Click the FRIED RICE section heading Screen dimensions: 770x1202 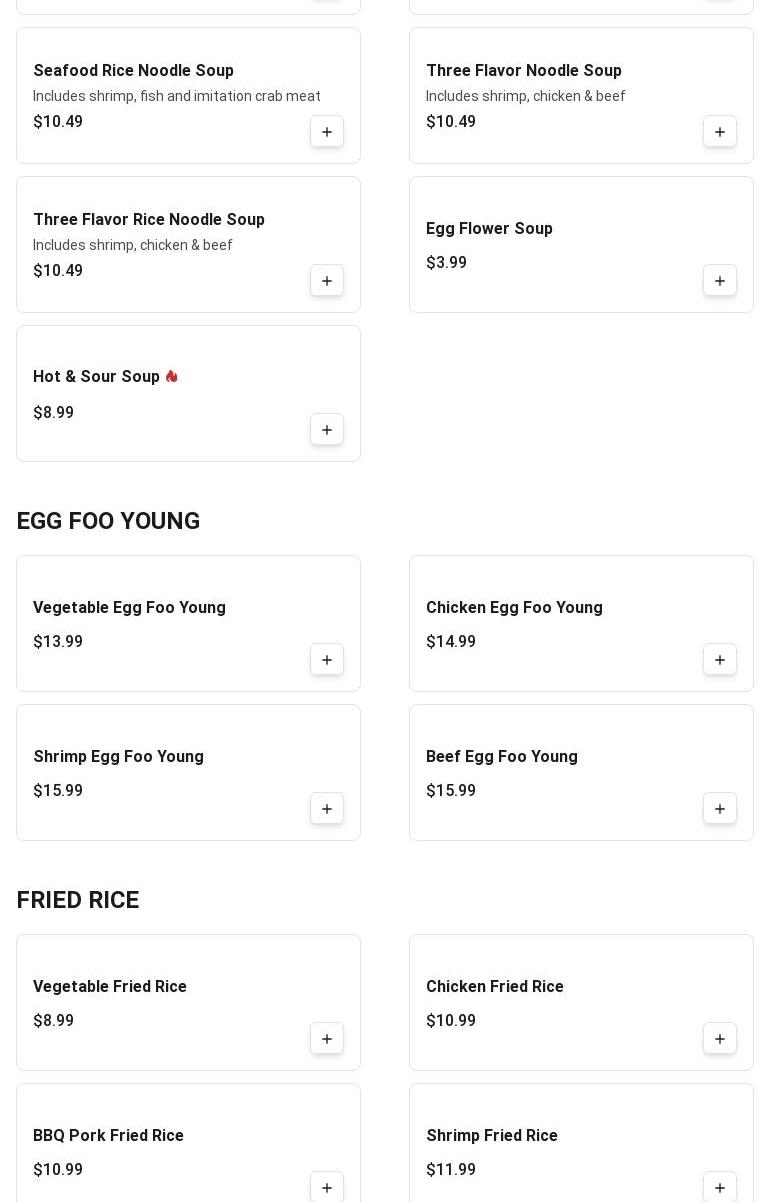78,900
